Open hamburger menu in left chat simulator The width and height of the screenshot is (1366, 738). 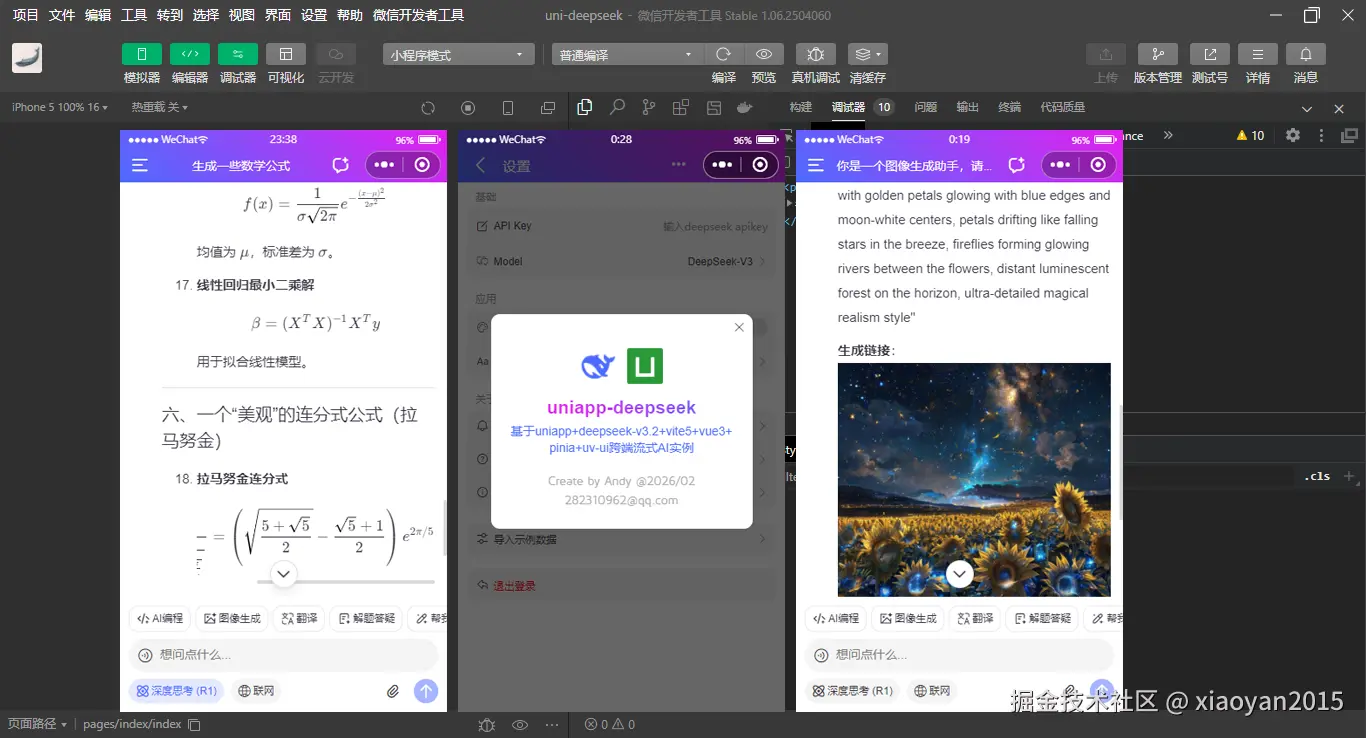140,165
